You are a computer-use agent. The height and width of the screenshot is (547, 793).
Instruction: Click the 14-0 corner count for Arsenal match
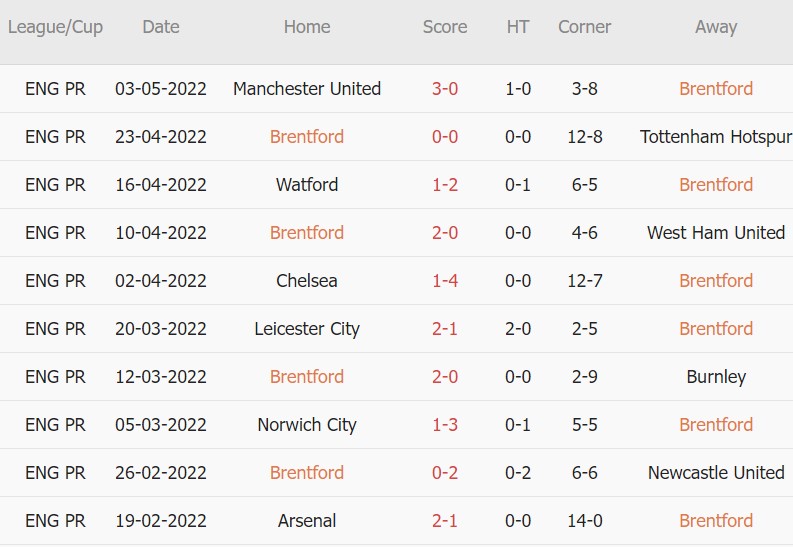coord(585,521)
